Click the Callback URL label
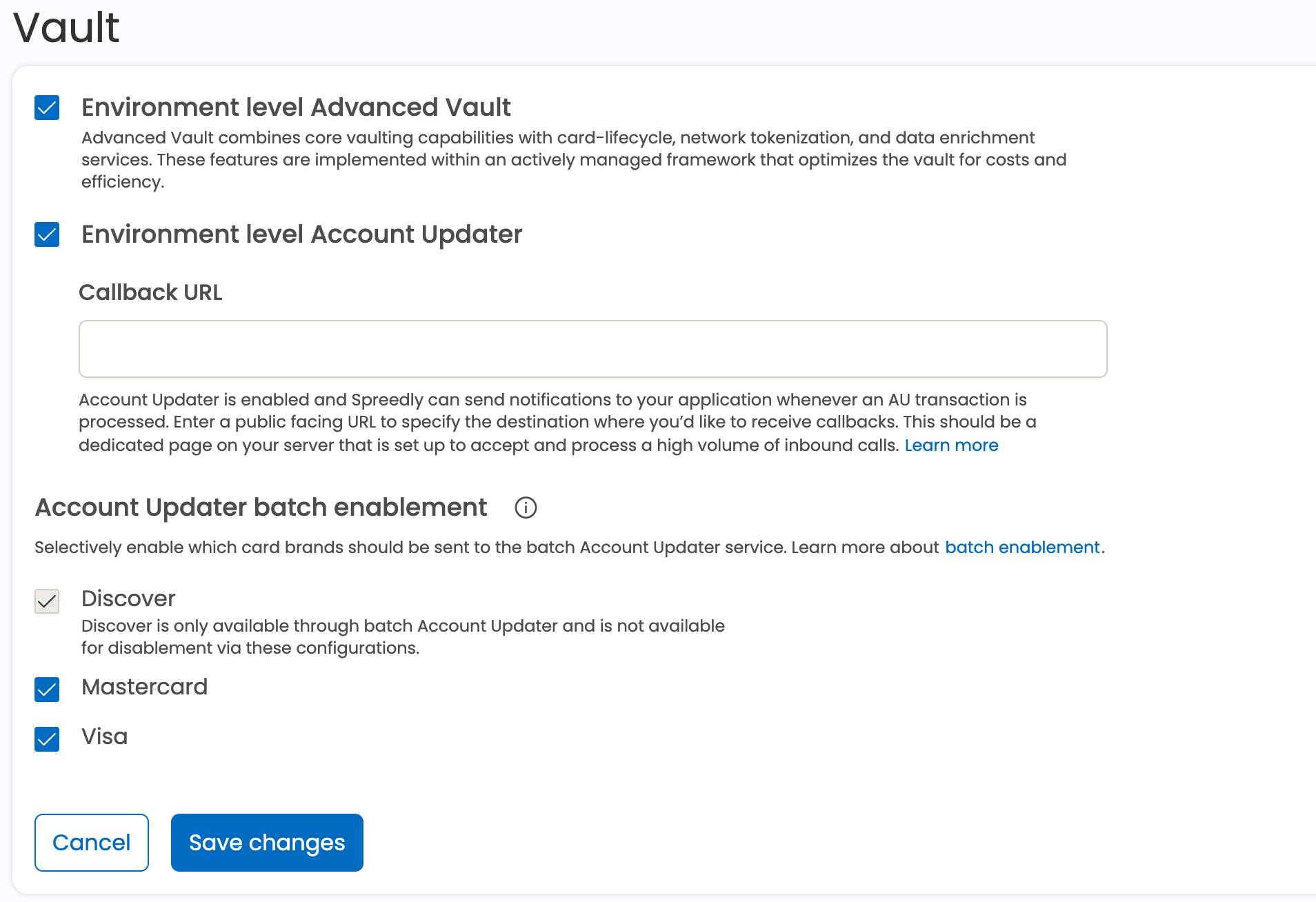1316x902 pixels. (x=150, y=292)
